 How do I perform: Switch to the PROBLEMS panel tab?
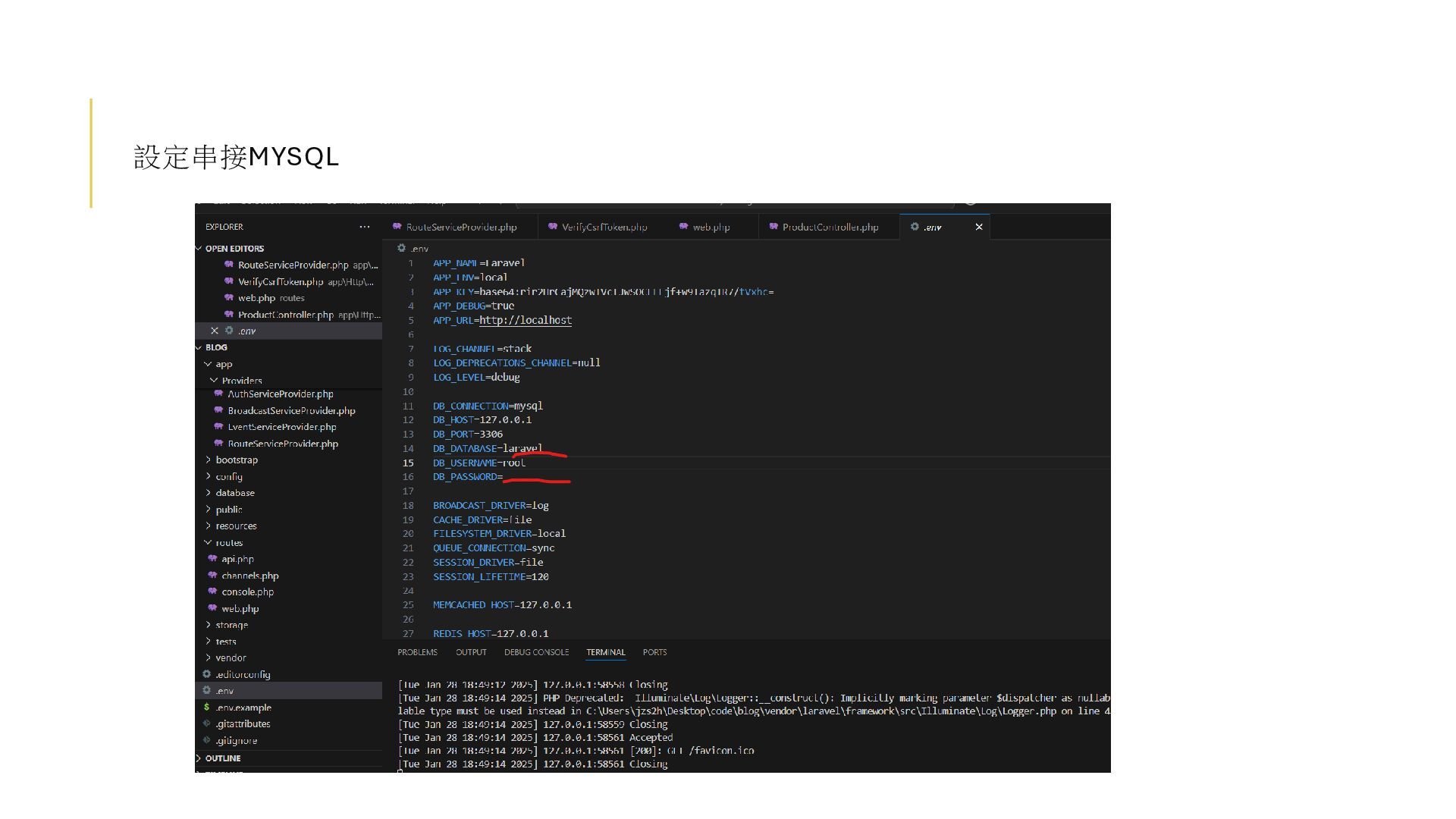tap(417, 652)
